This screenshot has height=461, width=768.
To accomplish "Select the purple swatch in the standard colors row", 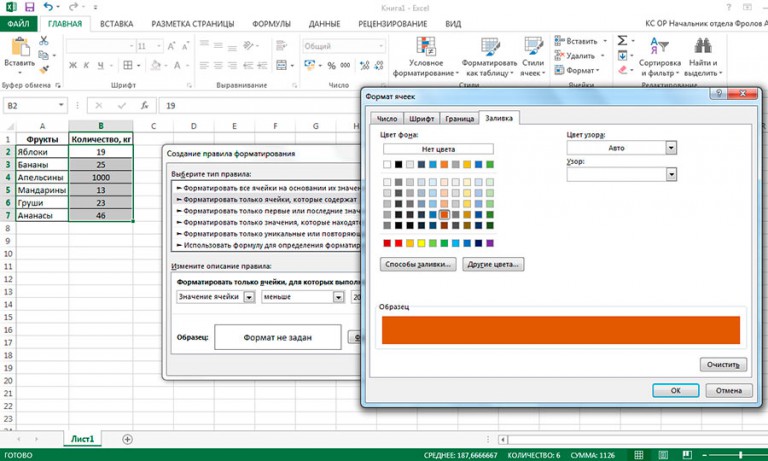I will pos(490,243).
